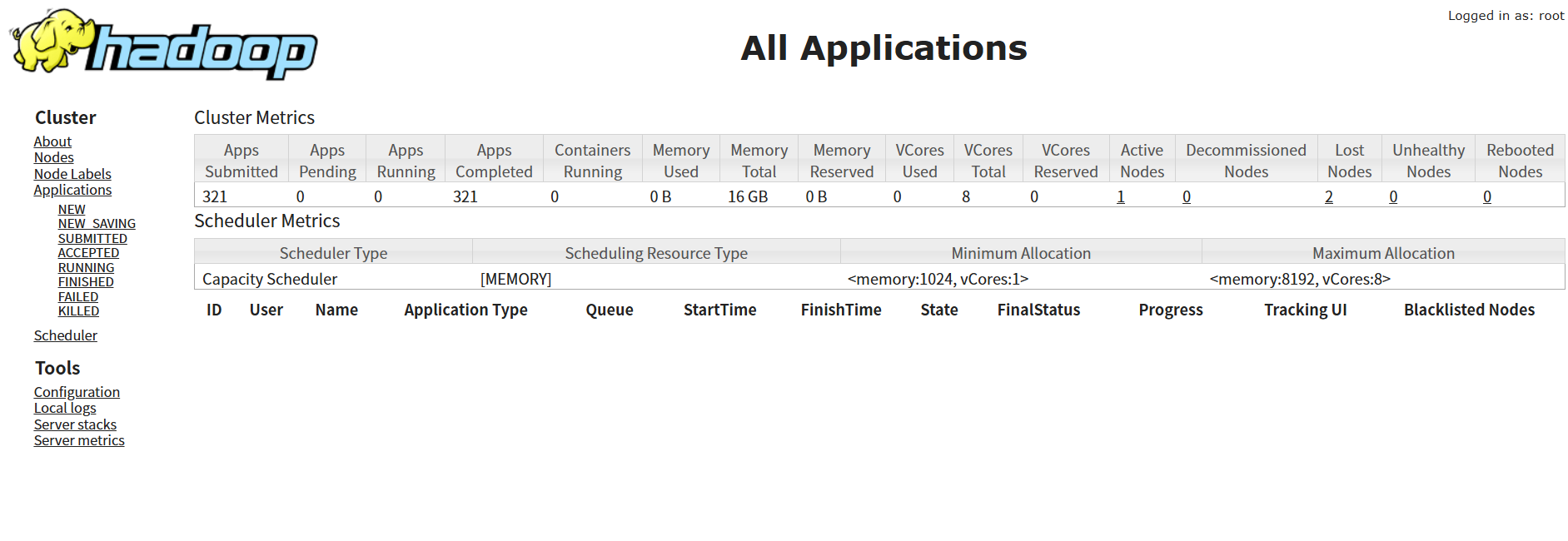The width and height of the screenshot is (1568, 541).
Task: Filter applications by FINISHED state
Action: (86, 282)
